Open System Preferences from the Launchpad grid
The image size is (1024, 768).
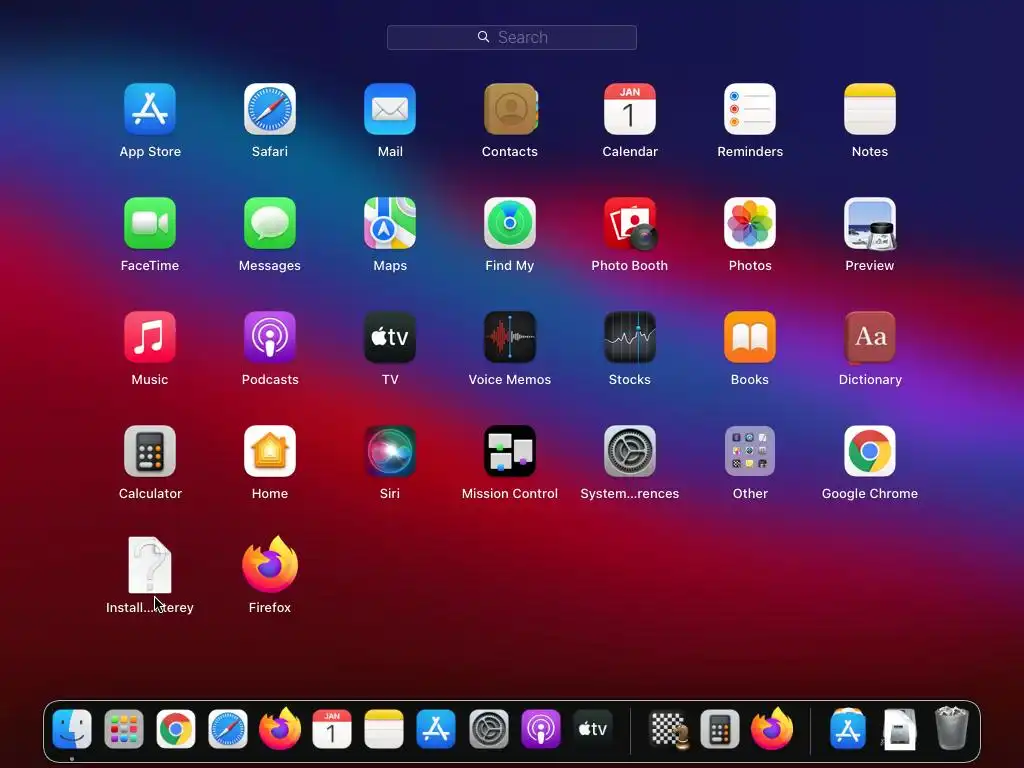(x=630, y=451)
